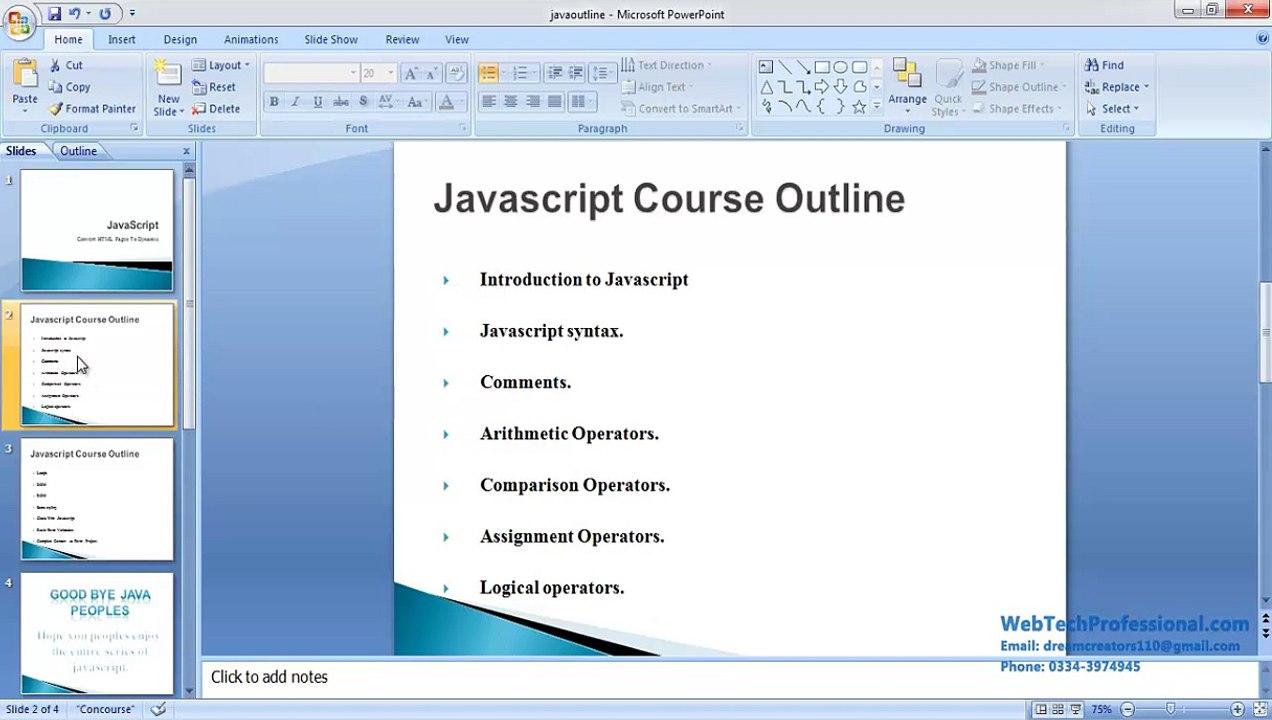
Task: Delete the current slide
Action: [x=216, y=109]
